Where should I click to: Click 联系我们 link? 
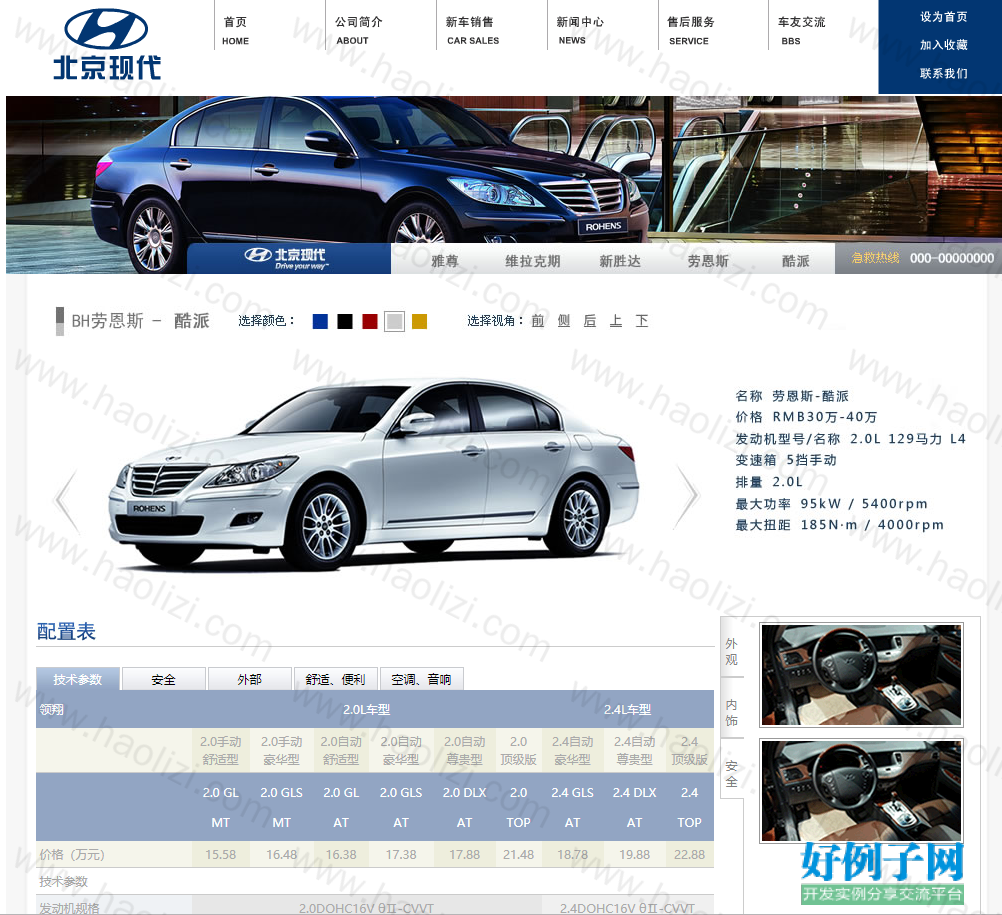point(943,73)
